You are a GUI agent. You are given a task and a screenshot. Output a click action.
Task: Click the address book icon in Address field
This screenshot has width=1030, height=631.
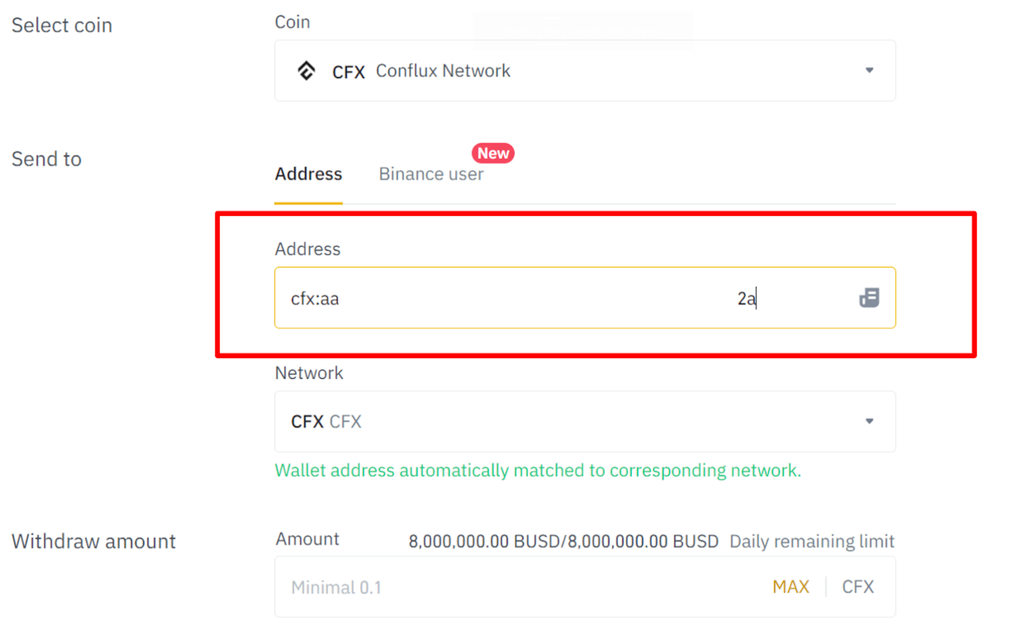coord(869,298)
